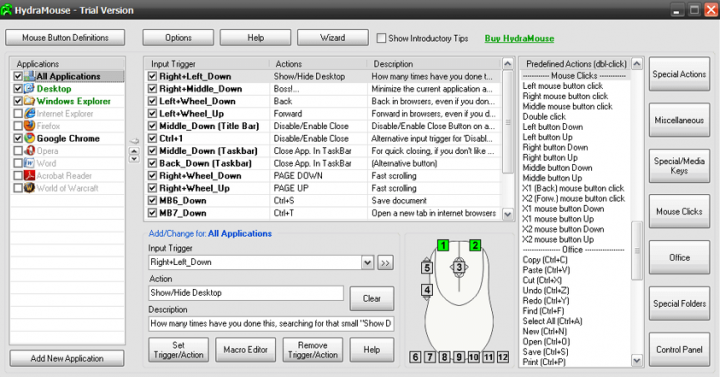
Task: Click the >> button beside Input Trigger
Action: click(x=385, y=263)
